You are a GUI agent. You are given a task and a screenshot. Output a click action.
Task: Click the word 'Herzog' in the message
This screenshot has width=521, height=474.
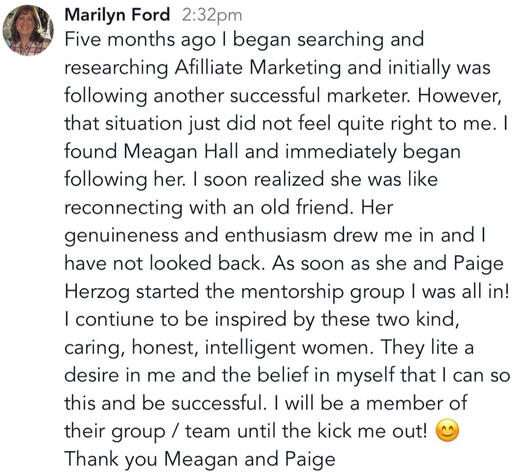tap(97, 292)
